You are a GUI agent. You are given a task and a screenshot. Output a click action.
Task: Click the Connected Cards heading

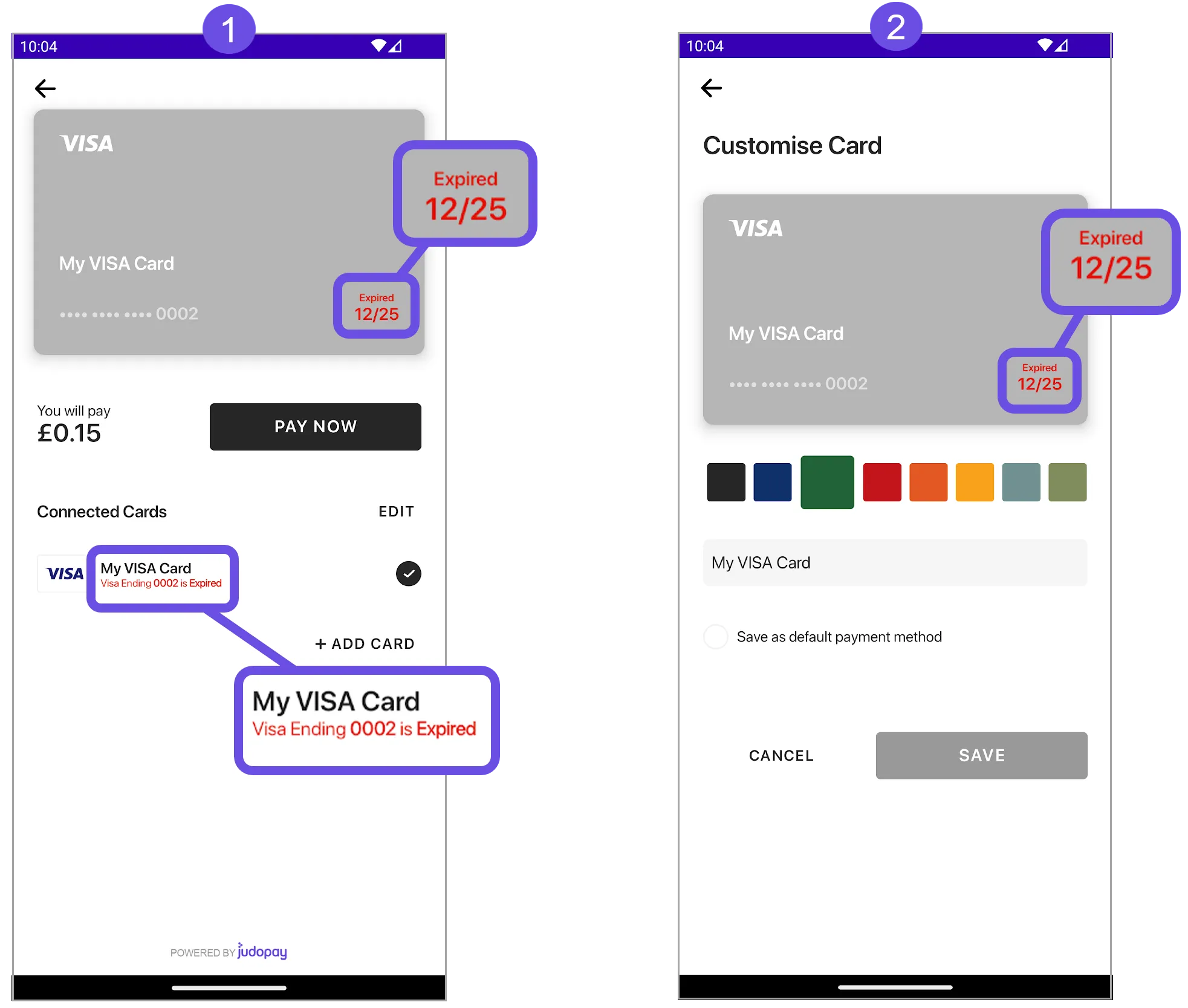pos(102,512)
